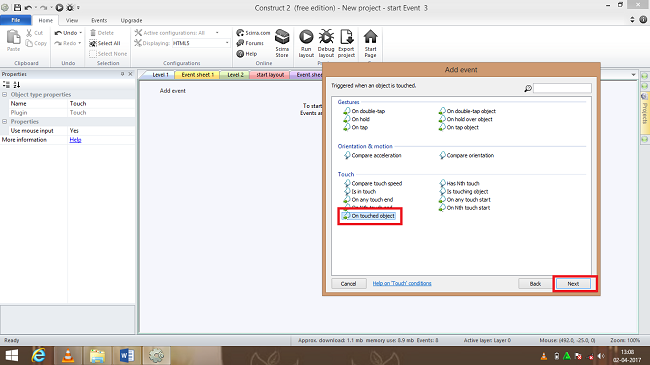
Task: Open tab list dropdown arrow at right
Action: click(633, 75)
